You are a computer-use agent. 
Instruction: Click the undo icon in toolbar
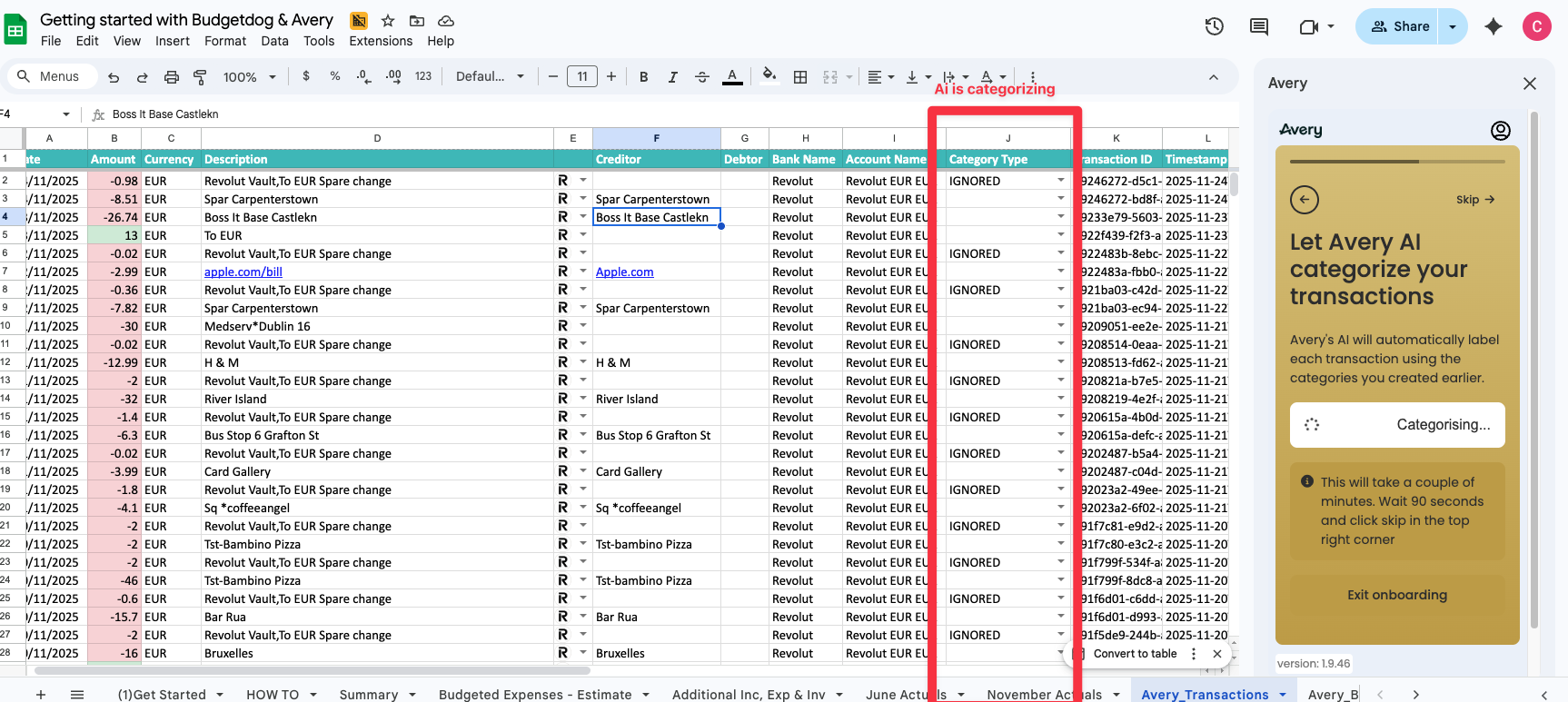pyautogui.click(x=114, y=77)
